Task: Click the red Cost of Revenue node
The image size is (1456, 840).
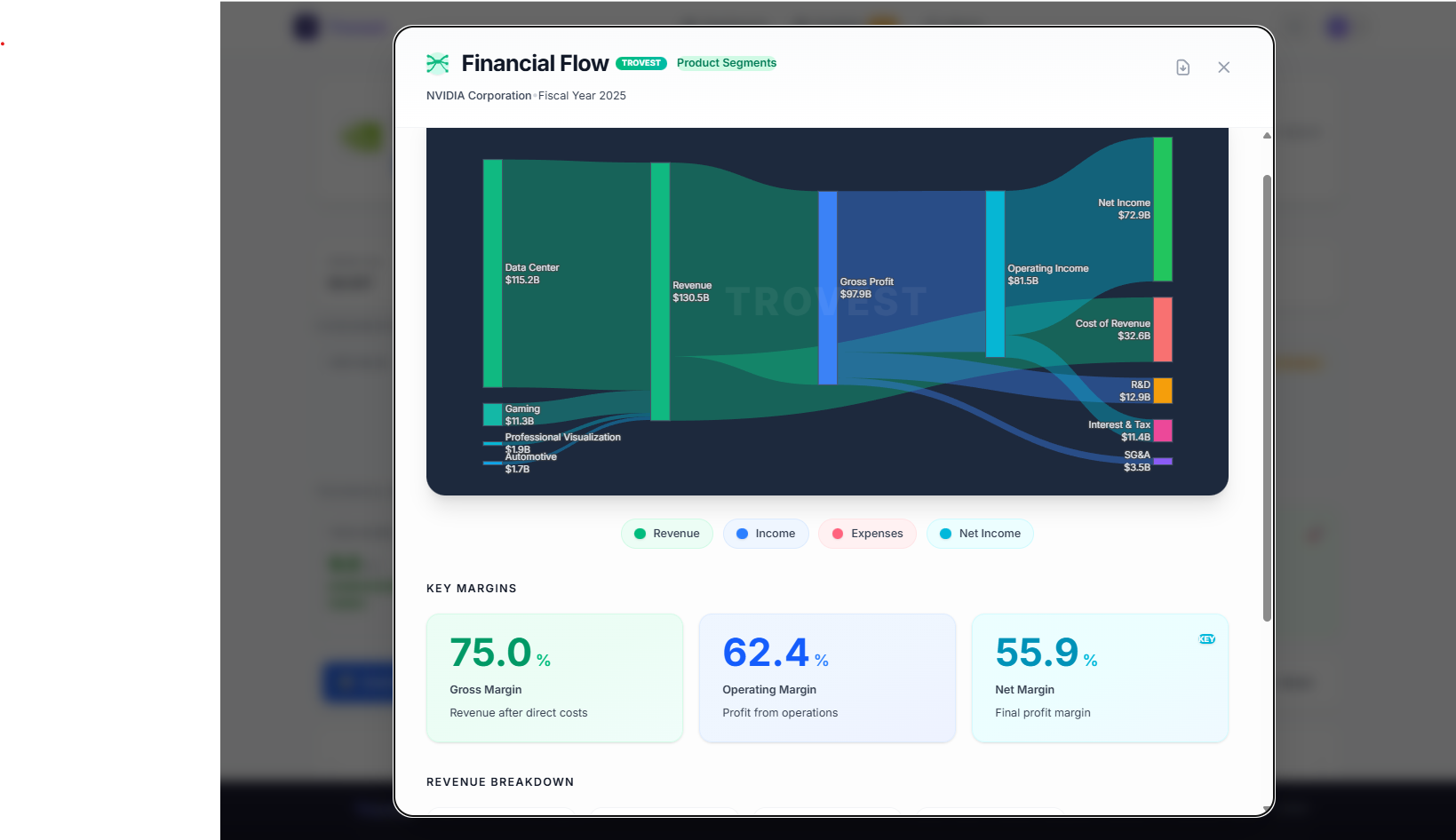Action: coord(1163,329)
